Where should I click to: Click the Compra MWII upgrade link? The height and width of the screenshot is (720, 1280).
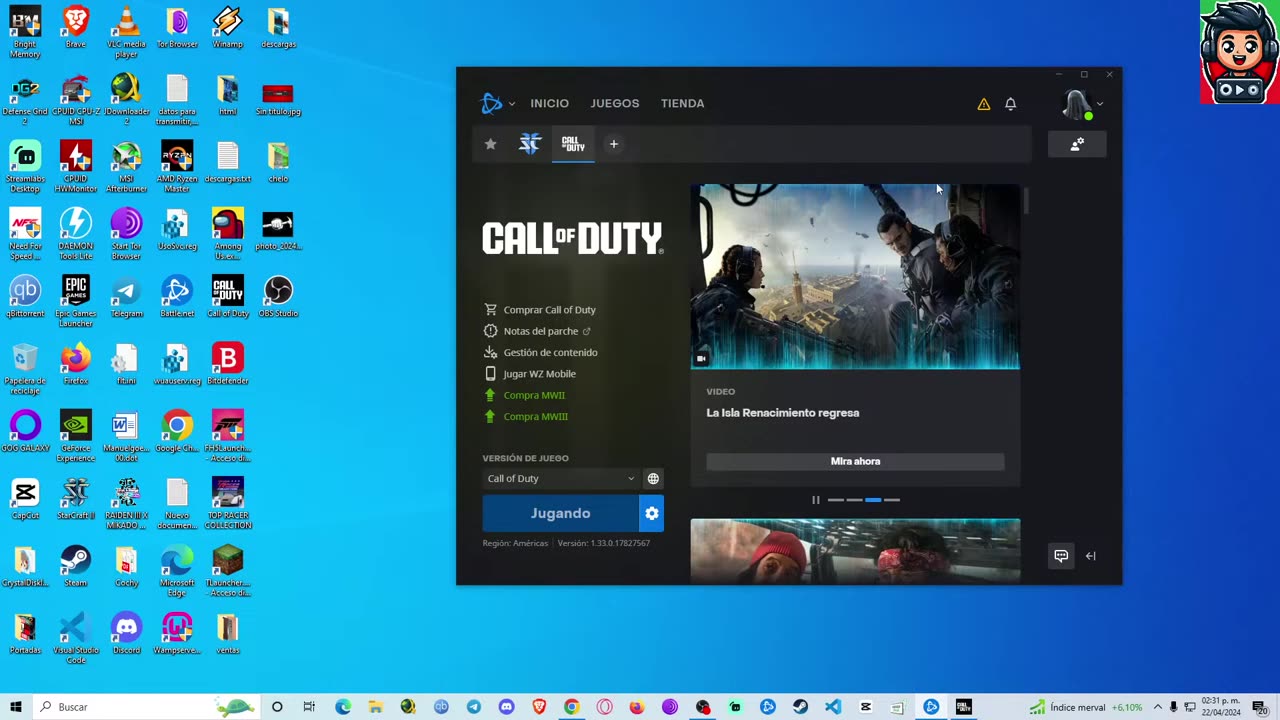tap(524, 395)
